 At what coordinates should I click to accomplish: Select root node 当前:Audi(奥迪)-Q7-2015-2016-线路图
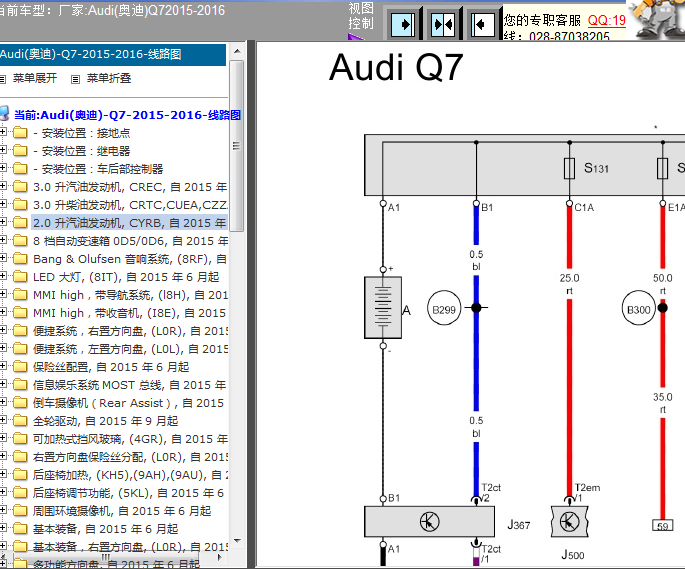[x=127, y=115]
